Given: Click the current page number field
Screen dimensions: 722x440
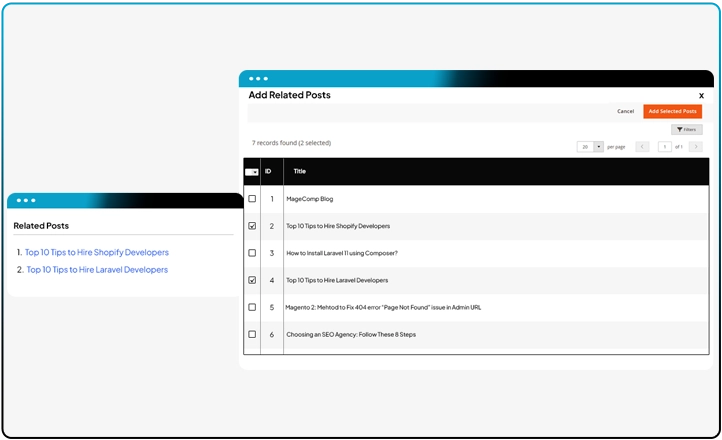Looking at the screenshot, I should pos(665,147).
